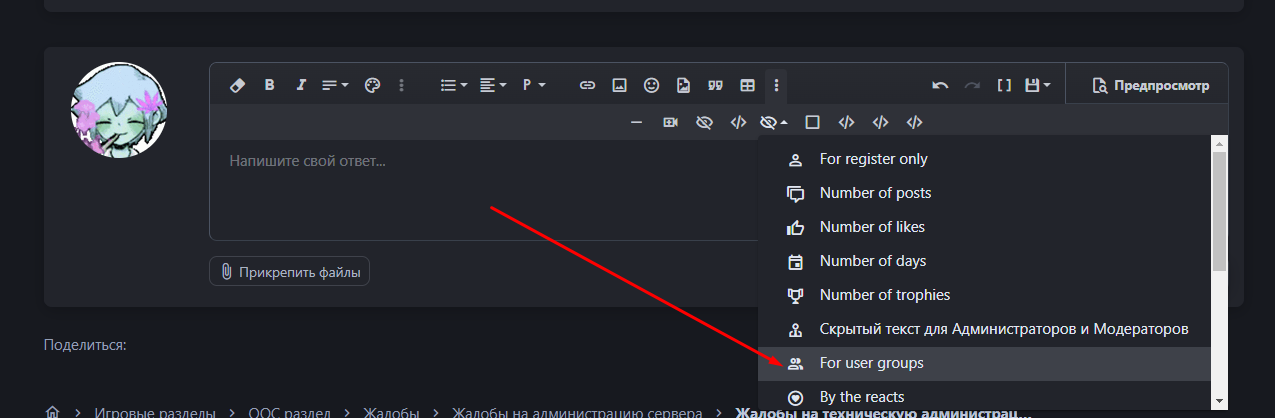Toggle italic formatting

pos(300,85)
